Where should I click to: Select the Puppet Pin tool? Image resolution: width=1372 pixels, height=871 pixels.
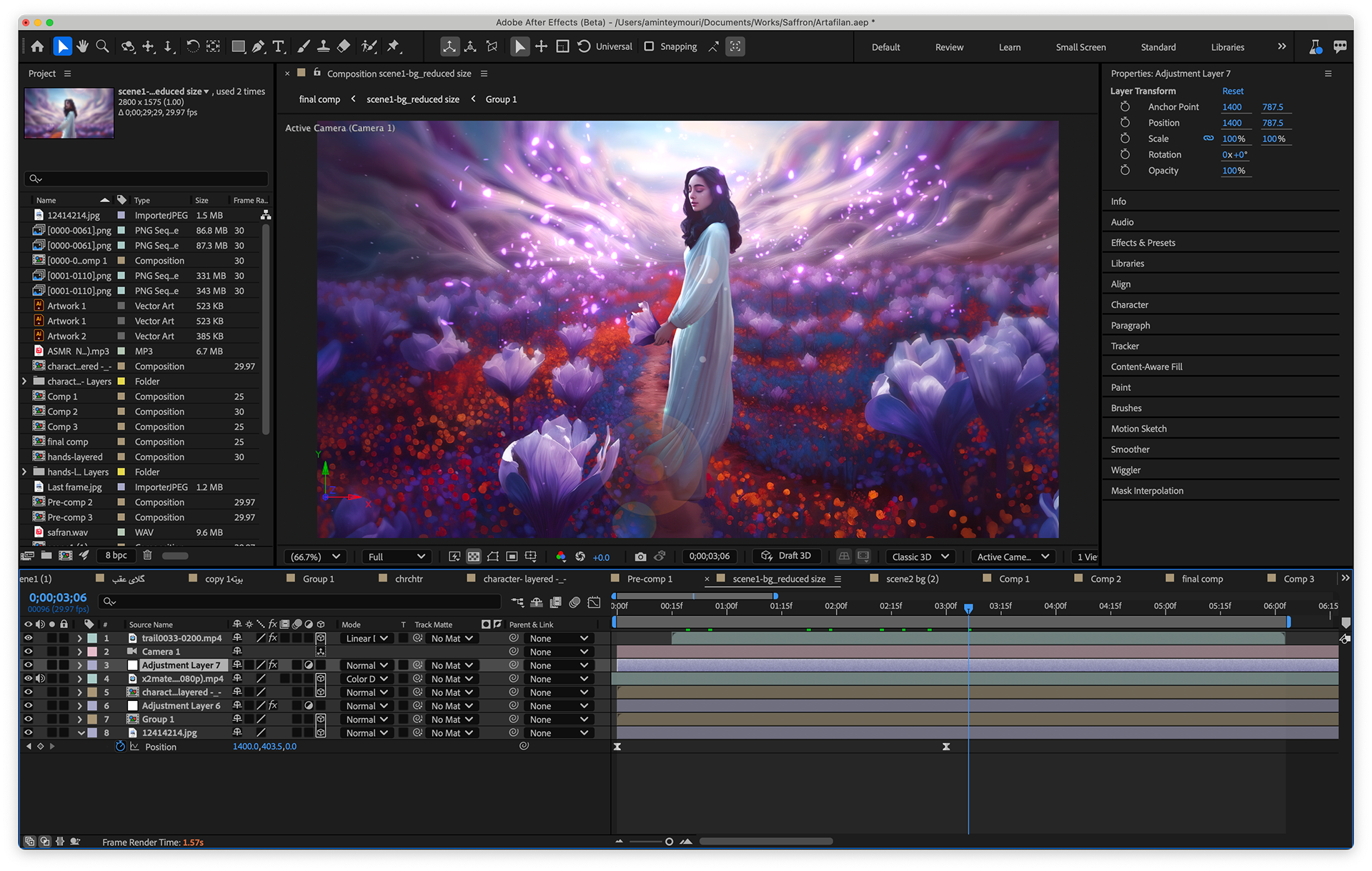coord(393,46)
